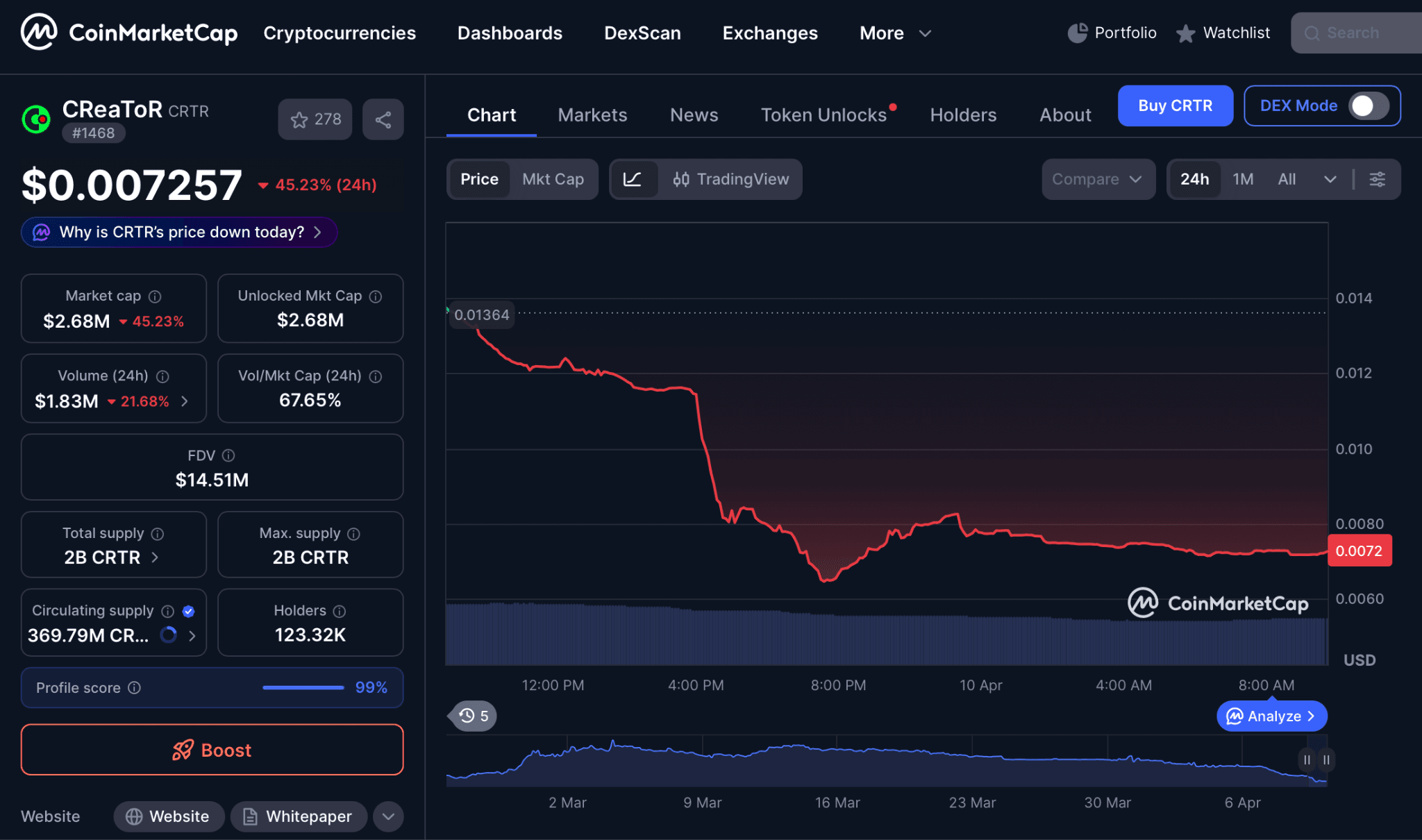Click the chart history clock icon
The image size is (1422, 840).
[471, 716]
